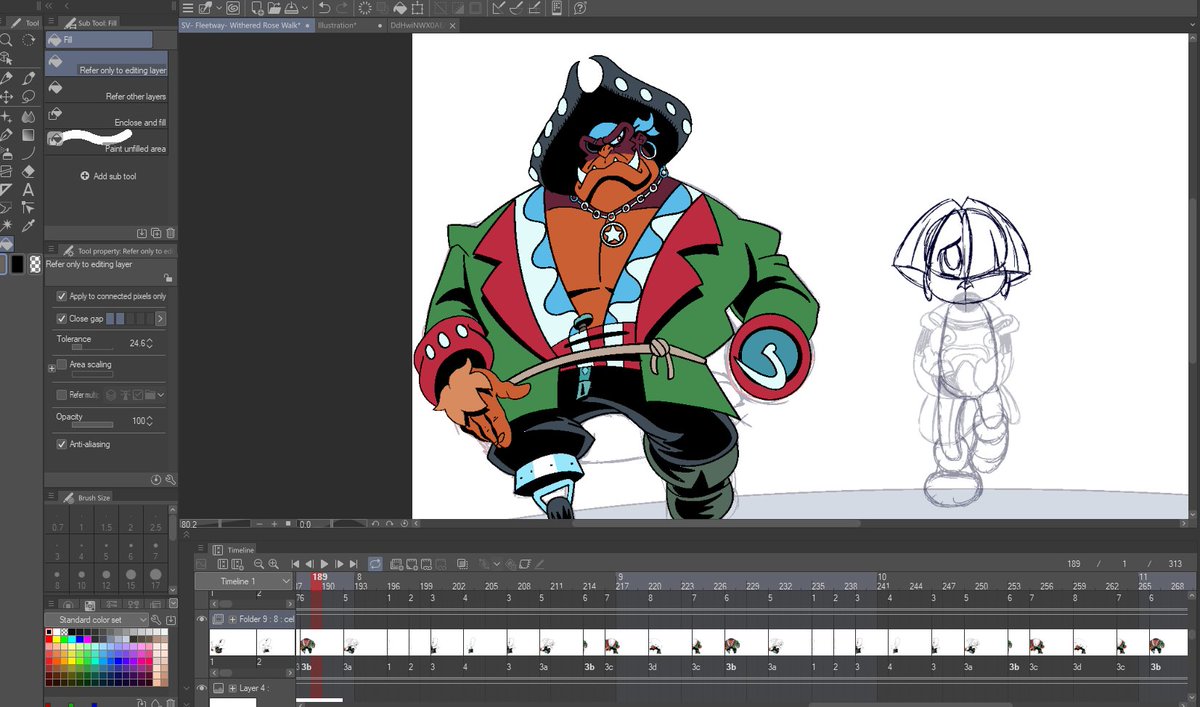
Task: Select the Lasso selection tool
Action: pos(28,96)
